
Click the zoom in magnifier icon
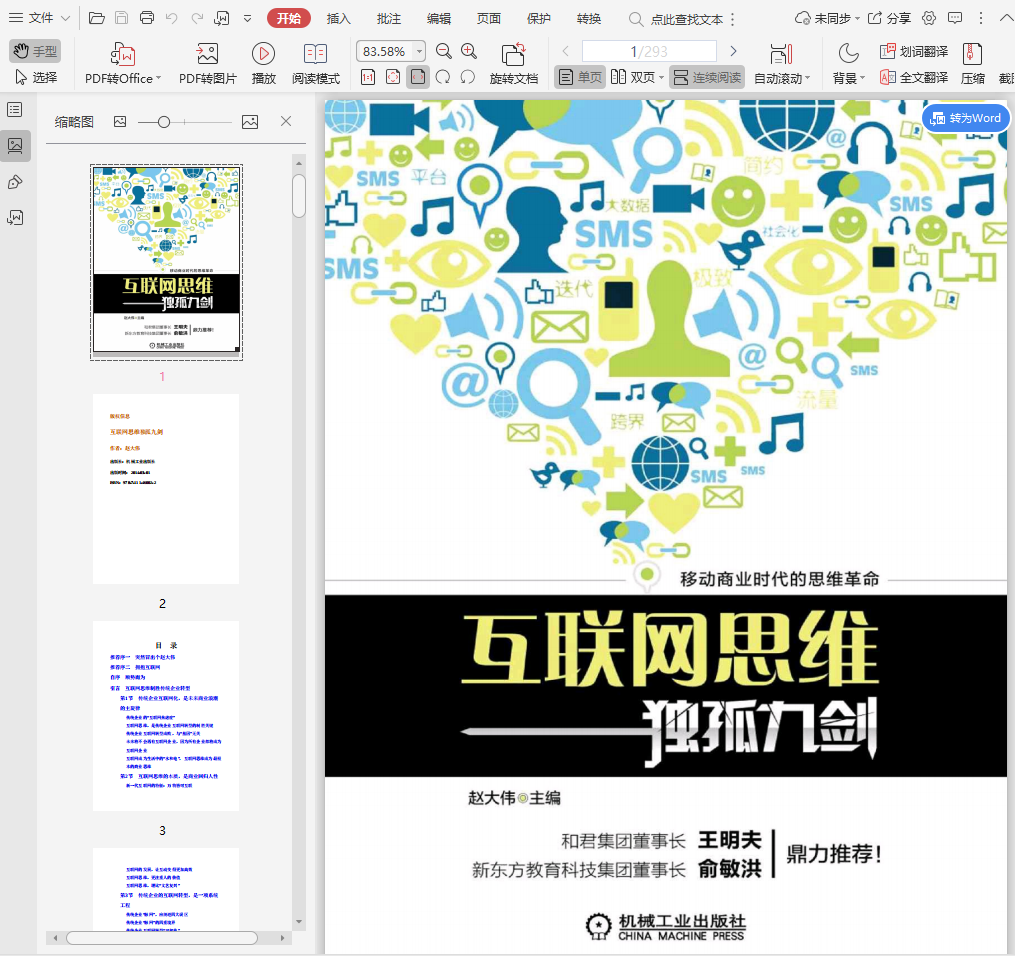click(x=469, y=51)
